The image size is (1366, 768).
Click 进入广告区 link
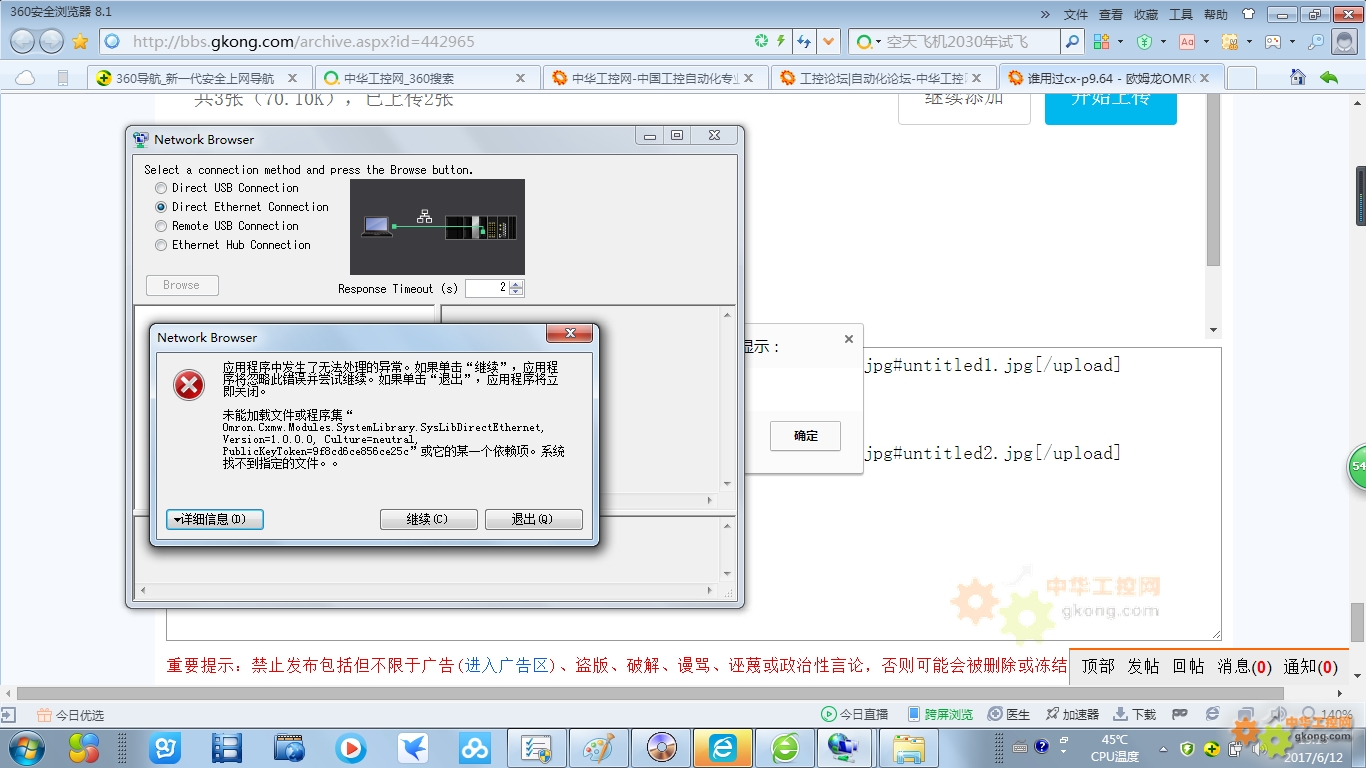coord(509,666)
